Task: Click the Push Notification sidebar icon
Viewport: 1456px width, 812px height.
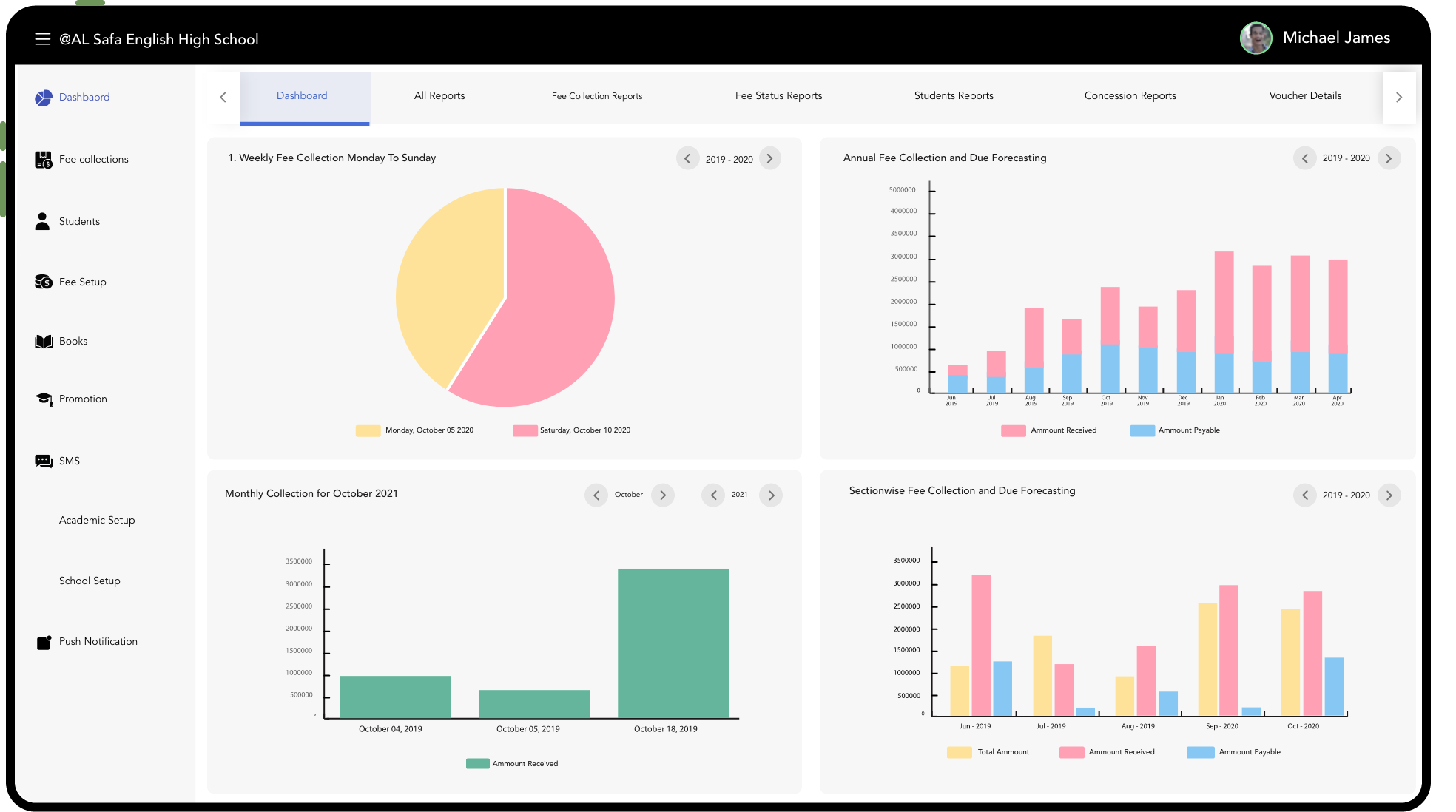Action: point(42,641)
